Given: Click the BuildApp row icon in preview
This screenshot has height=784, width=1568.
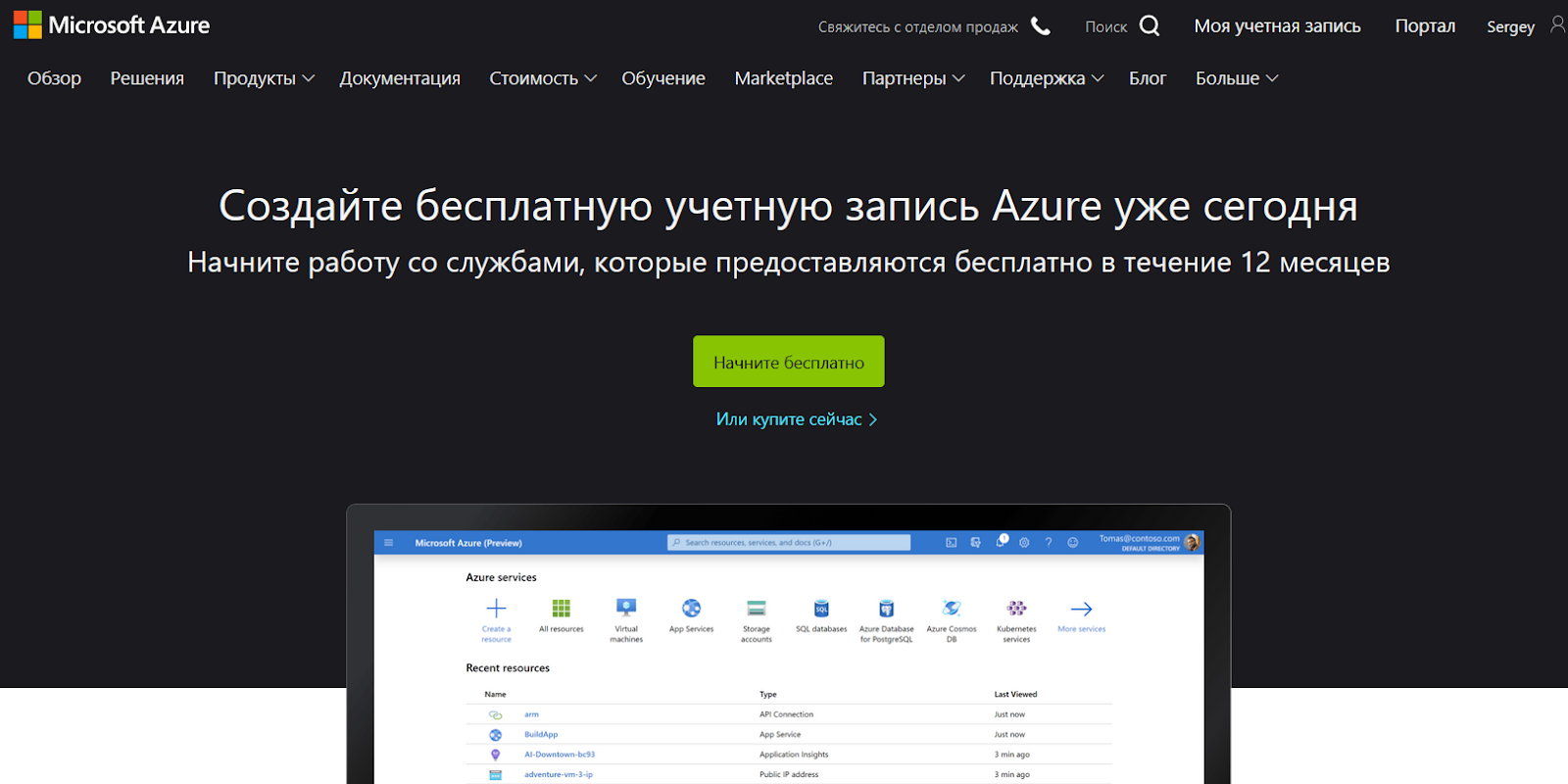Looking at the screenshot, I should pos(495,735).
